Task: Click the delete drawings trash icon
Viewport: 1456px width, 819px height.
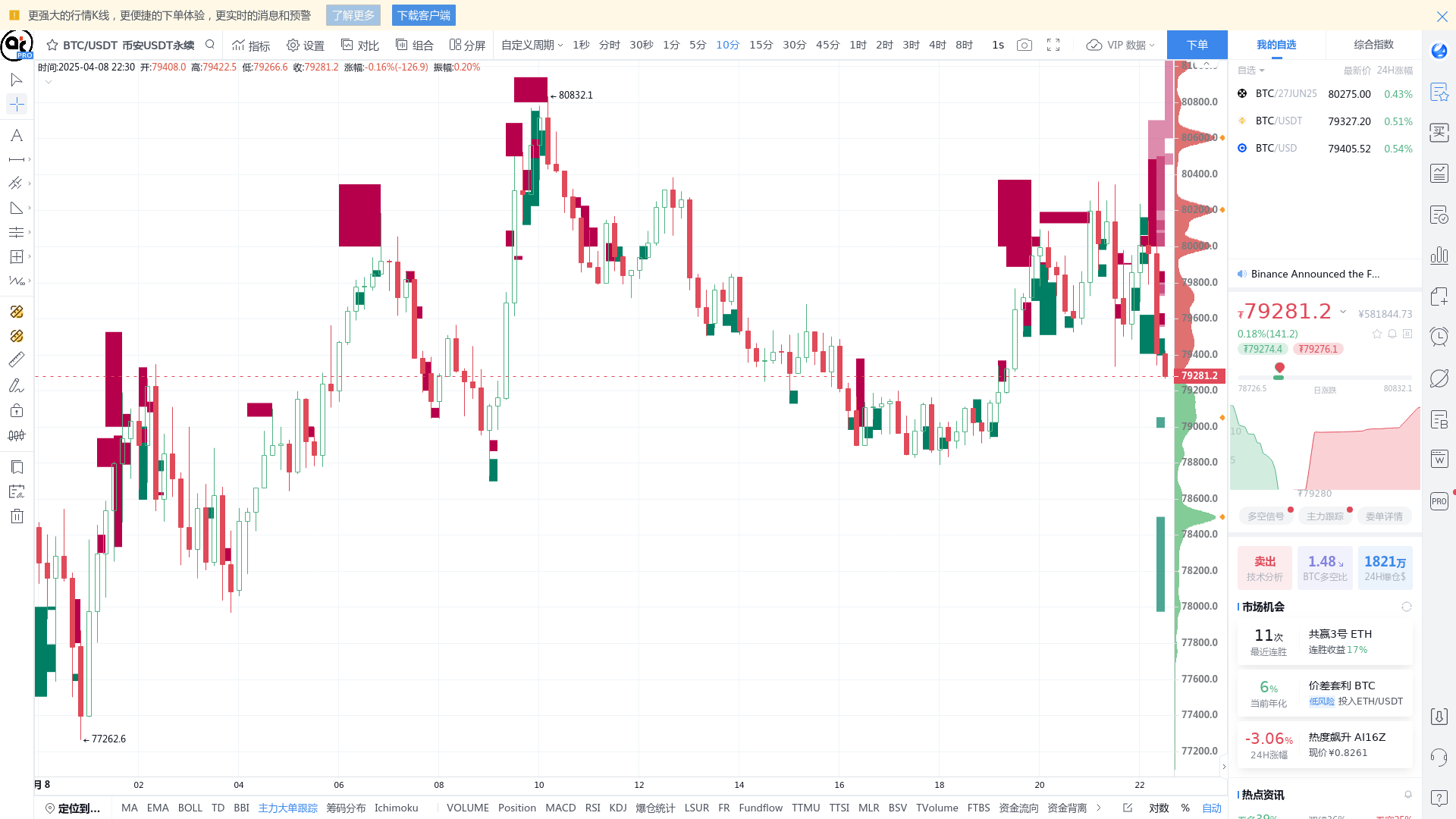Action: pyautogui.click(x=16, y=516)
